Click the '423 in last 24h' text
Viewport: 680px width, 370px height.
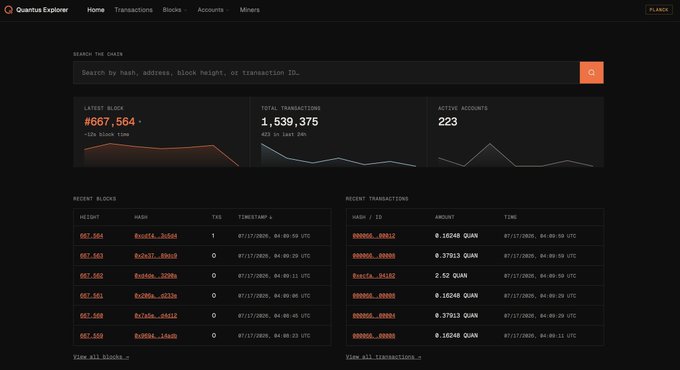click(284, 134)
